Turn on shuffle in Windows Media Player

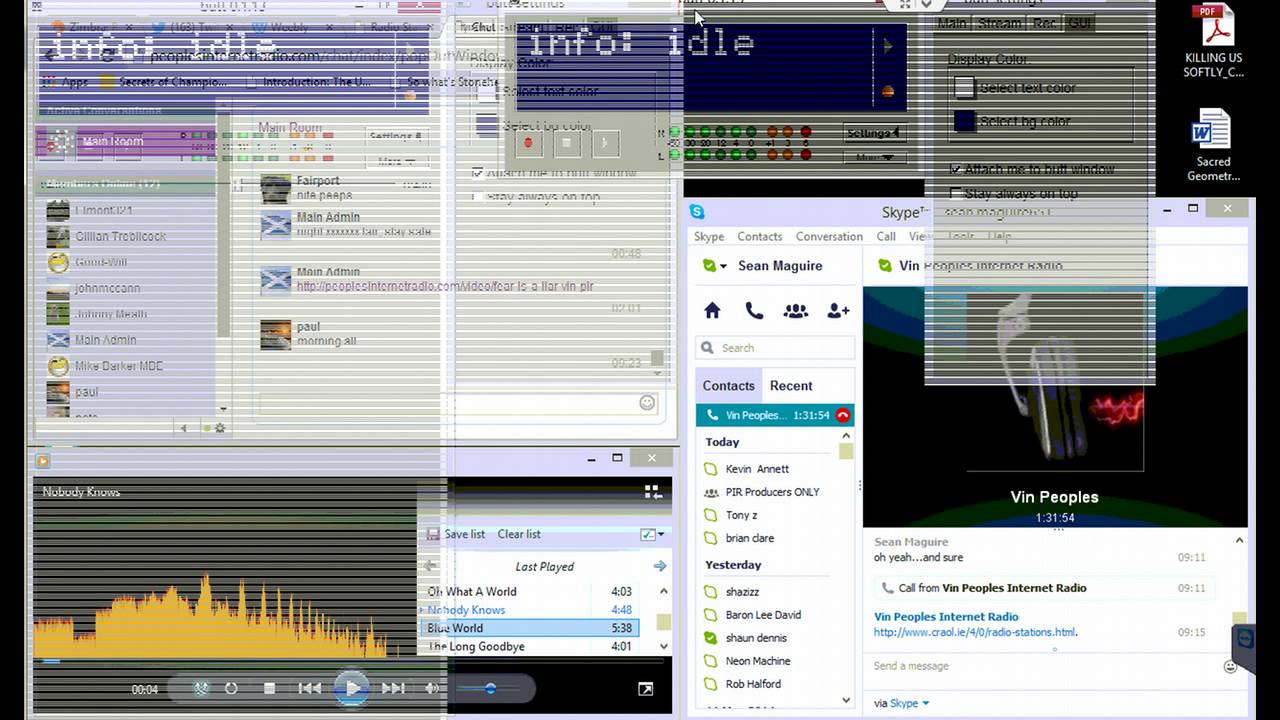(201, 688)
